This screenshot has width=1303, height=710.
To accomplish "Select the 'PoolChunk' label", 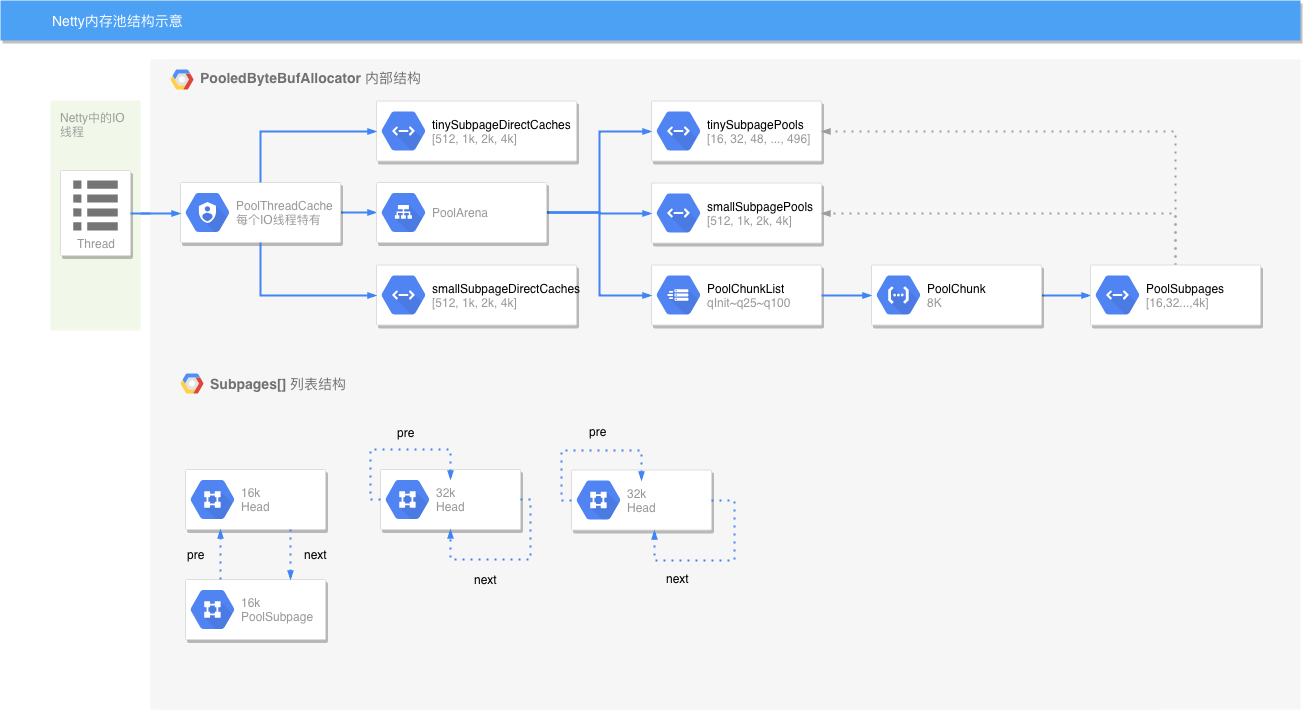I will pyautogui.click(x=956, y=288).
